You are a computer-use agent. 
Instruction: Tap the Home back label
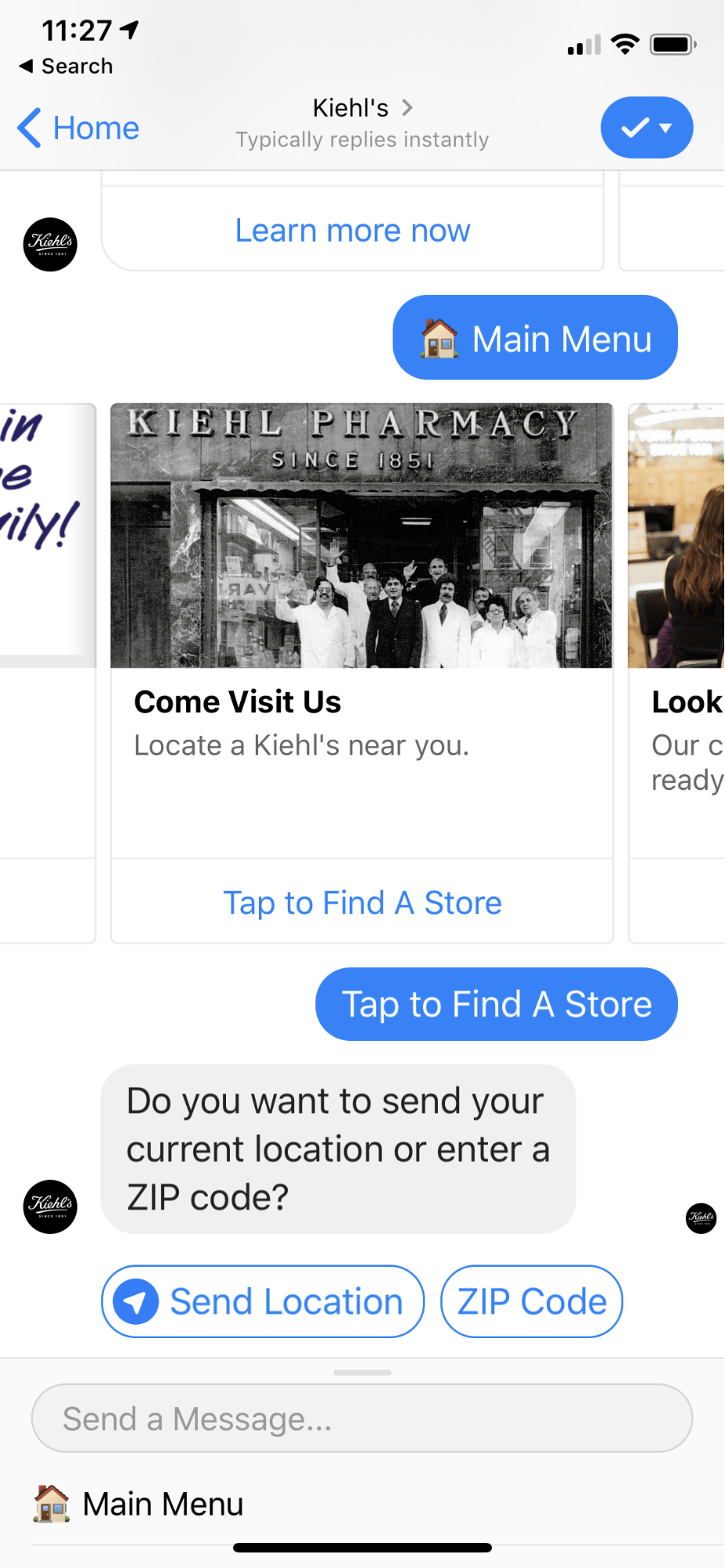96,128
